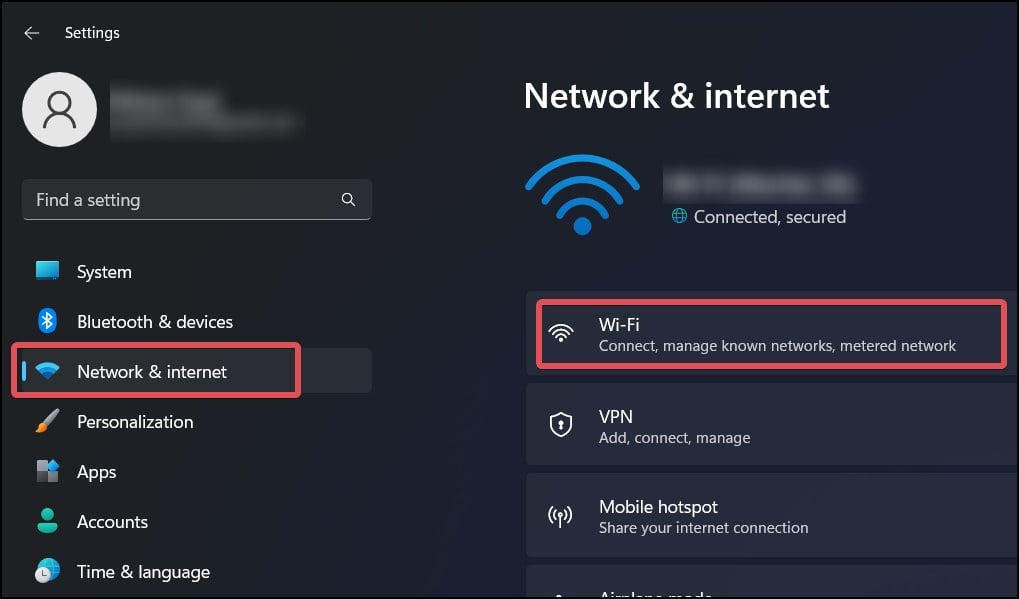This screenshot has width=1019, height=599.
Task: Open Wi-Fi settings card
Action: (770, 334)
